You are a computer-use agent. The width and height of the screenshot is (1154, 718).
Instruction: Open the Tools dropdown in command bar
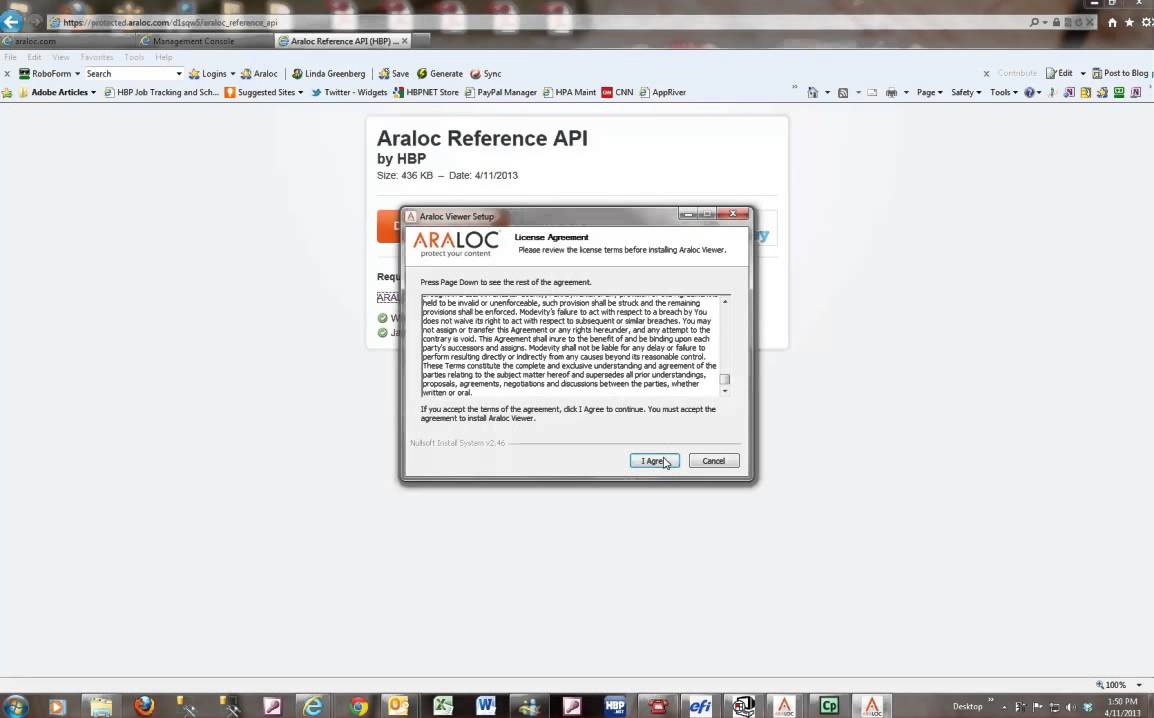1003,93
